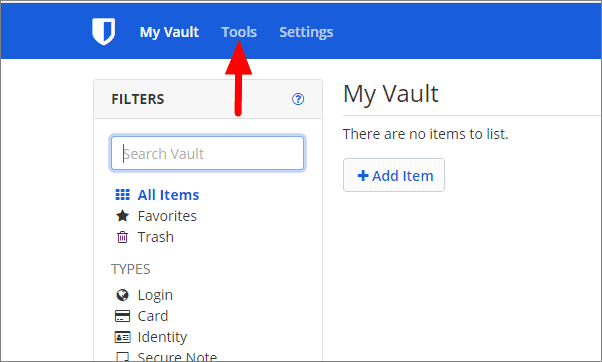This screenshot has height=362, width=602.
Task: Click the All Items grid icon
Action: point(122,195)
